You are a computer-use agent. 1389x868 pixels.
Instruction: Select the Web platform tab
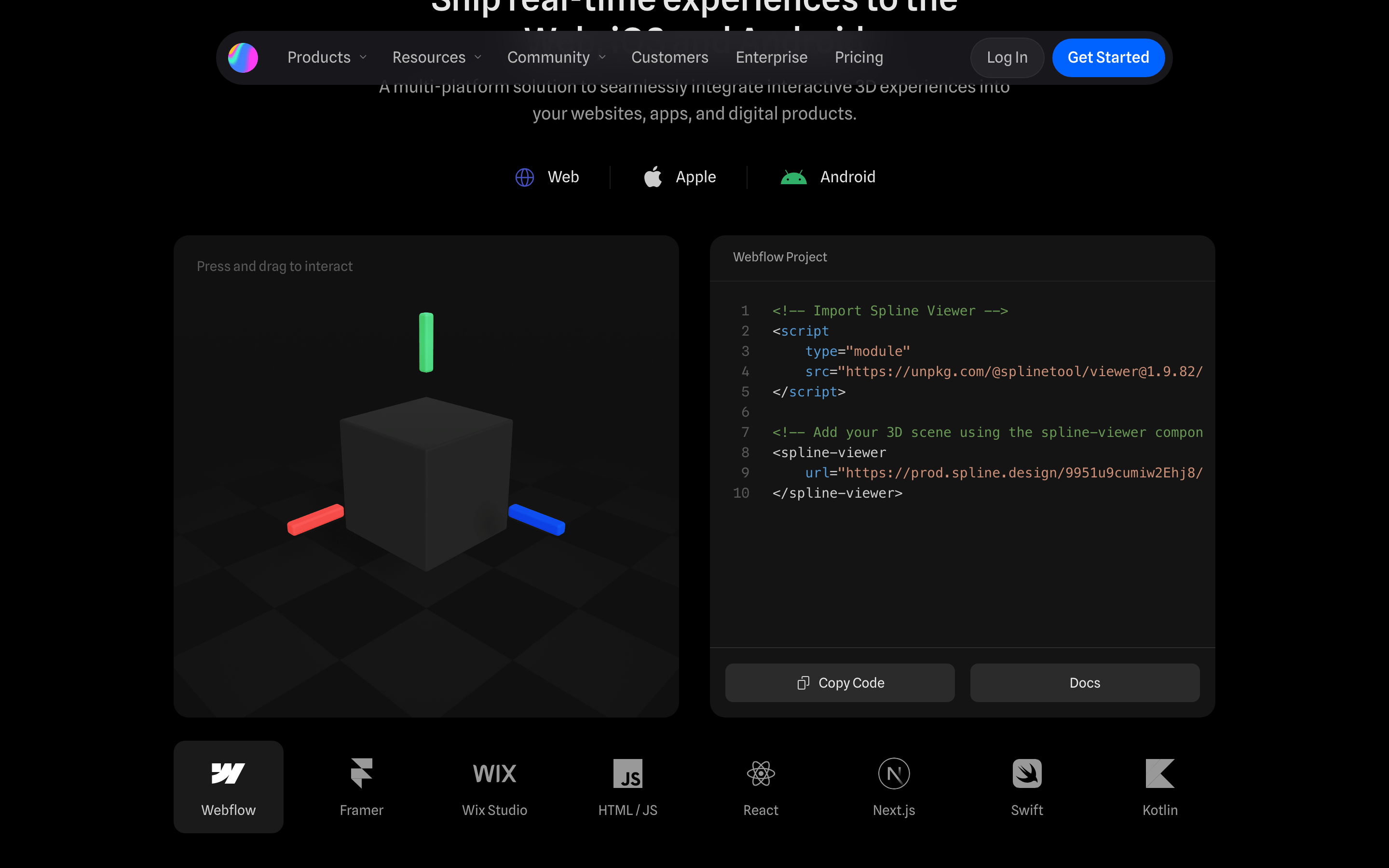click(x=547, y=177)
